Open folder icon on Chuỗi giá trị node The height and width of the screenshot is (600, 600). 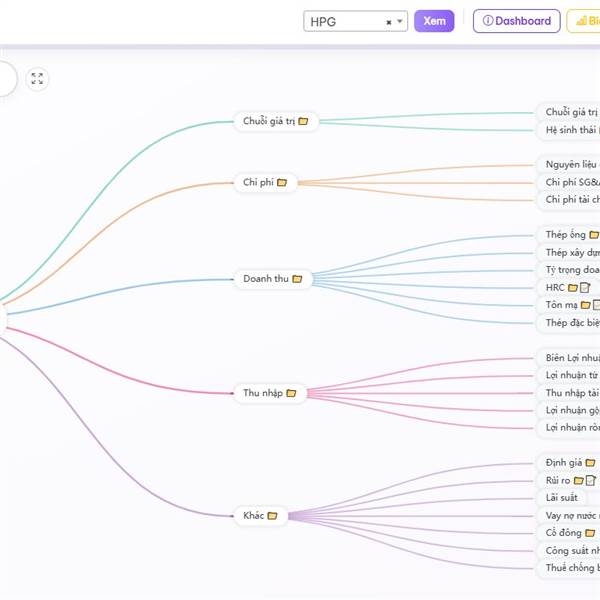pyautogui.click(x=303, y=121)
